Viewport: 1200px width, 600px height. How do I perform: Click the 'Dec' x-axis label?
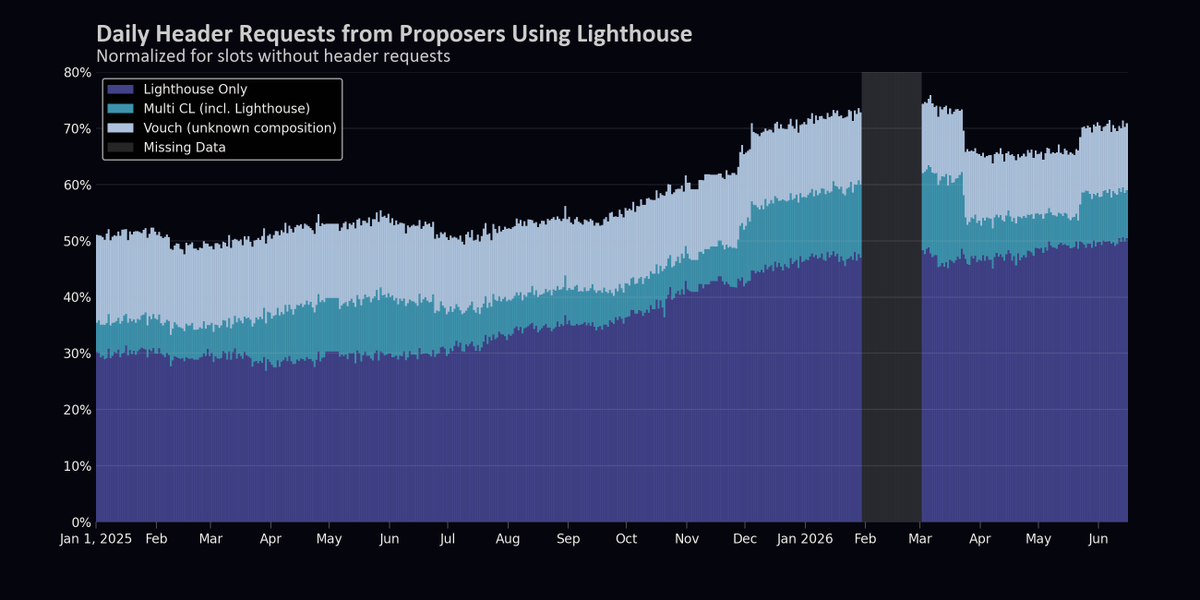tap(745, 539)
